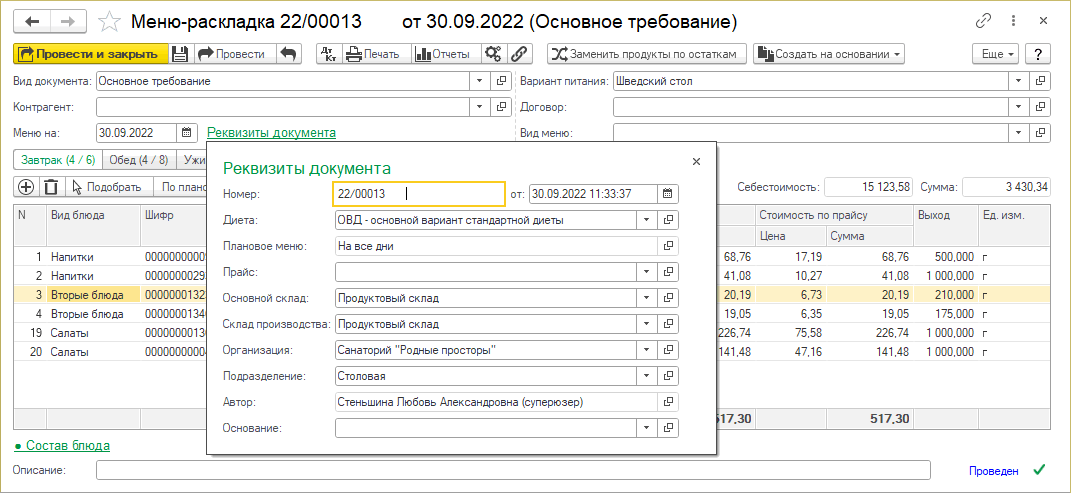
Task: Open Плановое меню value form icon
Action: click(x=669, y=246)
